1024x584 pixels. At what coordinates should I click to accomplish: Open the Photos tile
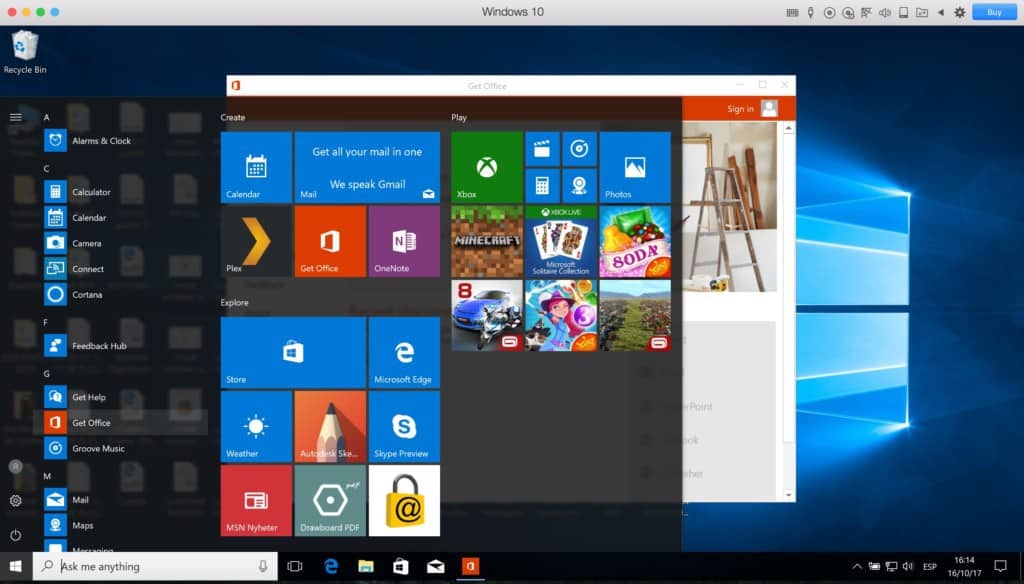pos(635,167)
